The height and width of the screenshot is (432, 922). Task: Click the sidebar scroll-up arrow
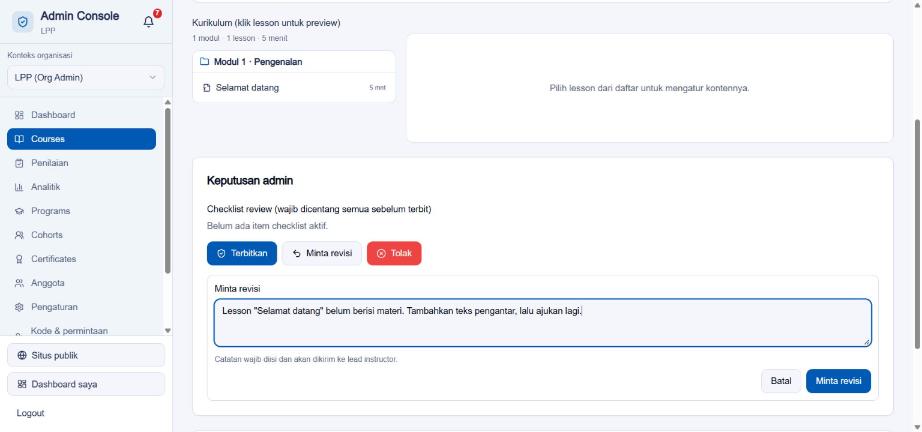(168, 102)
